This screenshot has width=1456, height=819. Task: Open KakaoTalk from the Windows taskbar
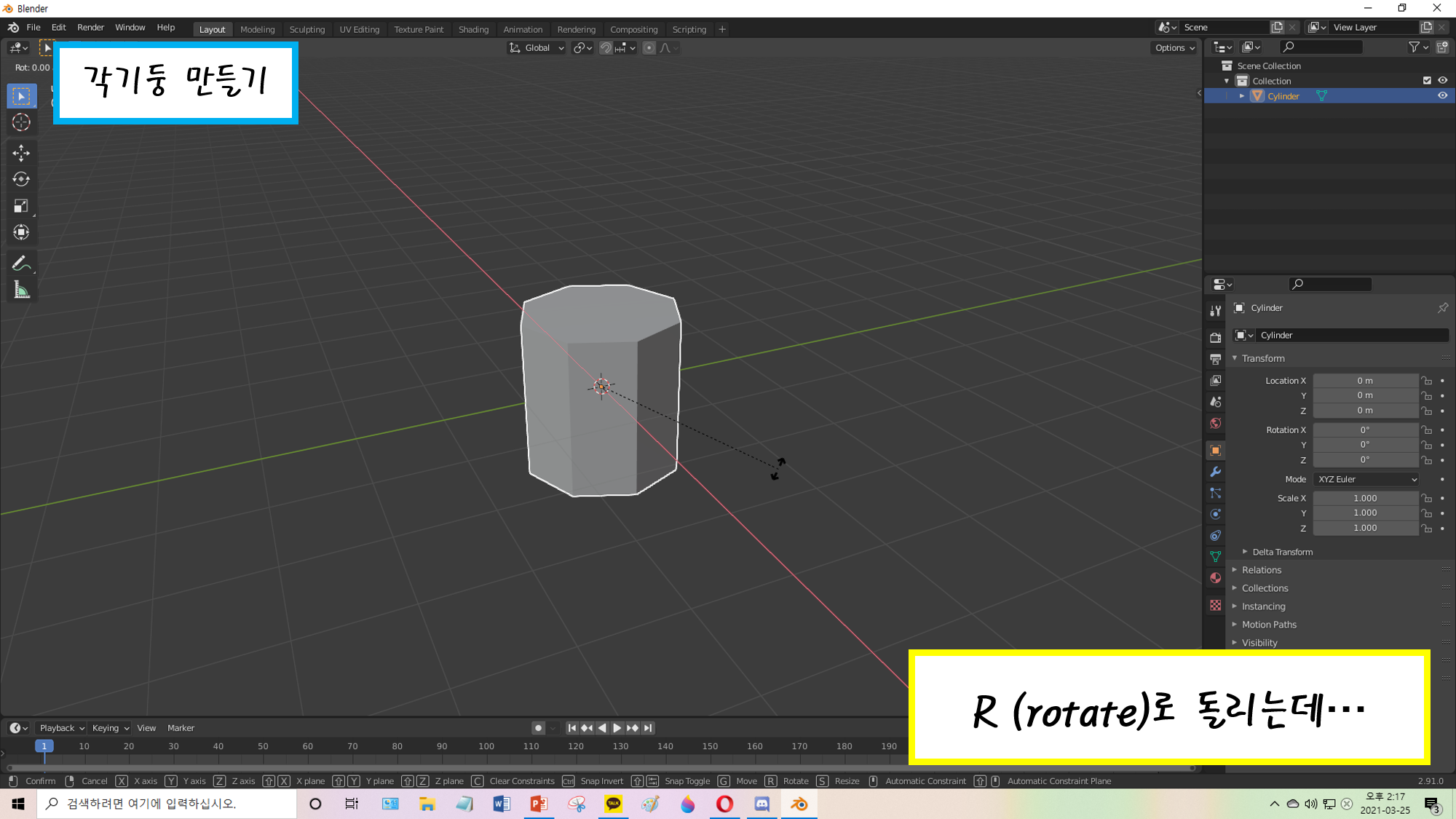613,804
